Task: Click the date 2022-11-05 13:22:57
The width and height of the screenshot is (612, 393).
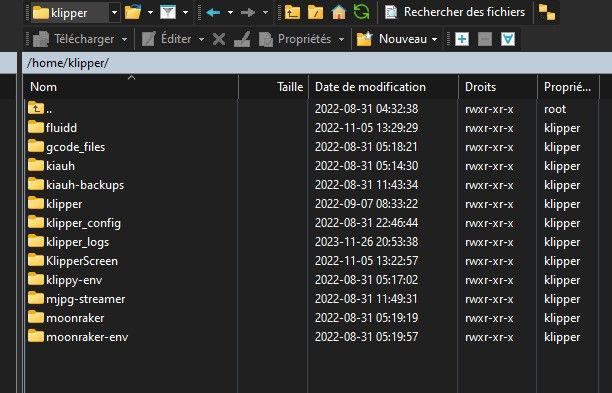Action: pyautogui.click(x=366, y=261)
